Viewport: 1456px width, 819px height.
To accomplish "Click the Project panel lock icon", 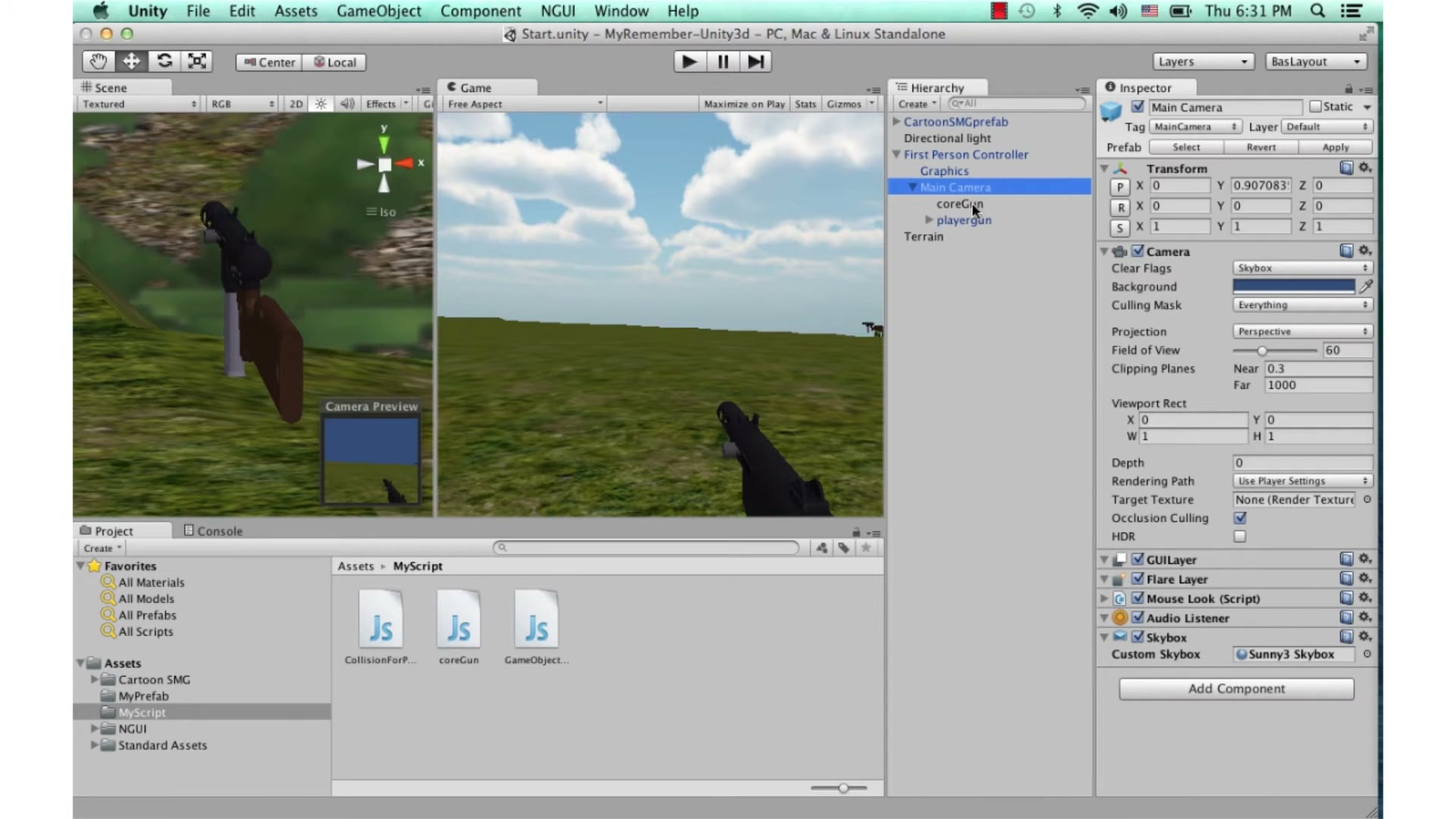I will (x=856, y=532).
